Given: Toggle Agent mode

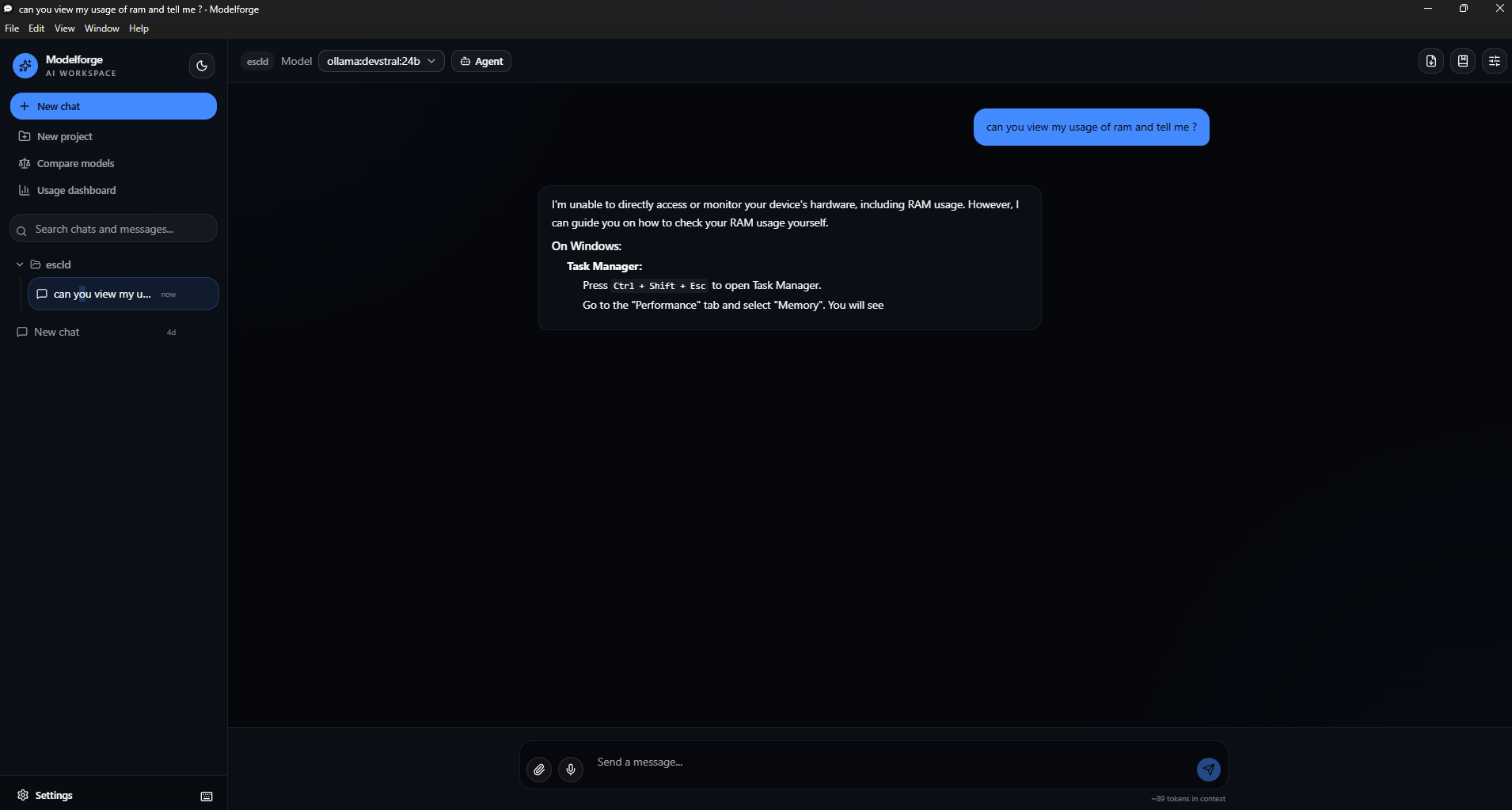Looking at the screenshot, I should (x=481, y=61).
